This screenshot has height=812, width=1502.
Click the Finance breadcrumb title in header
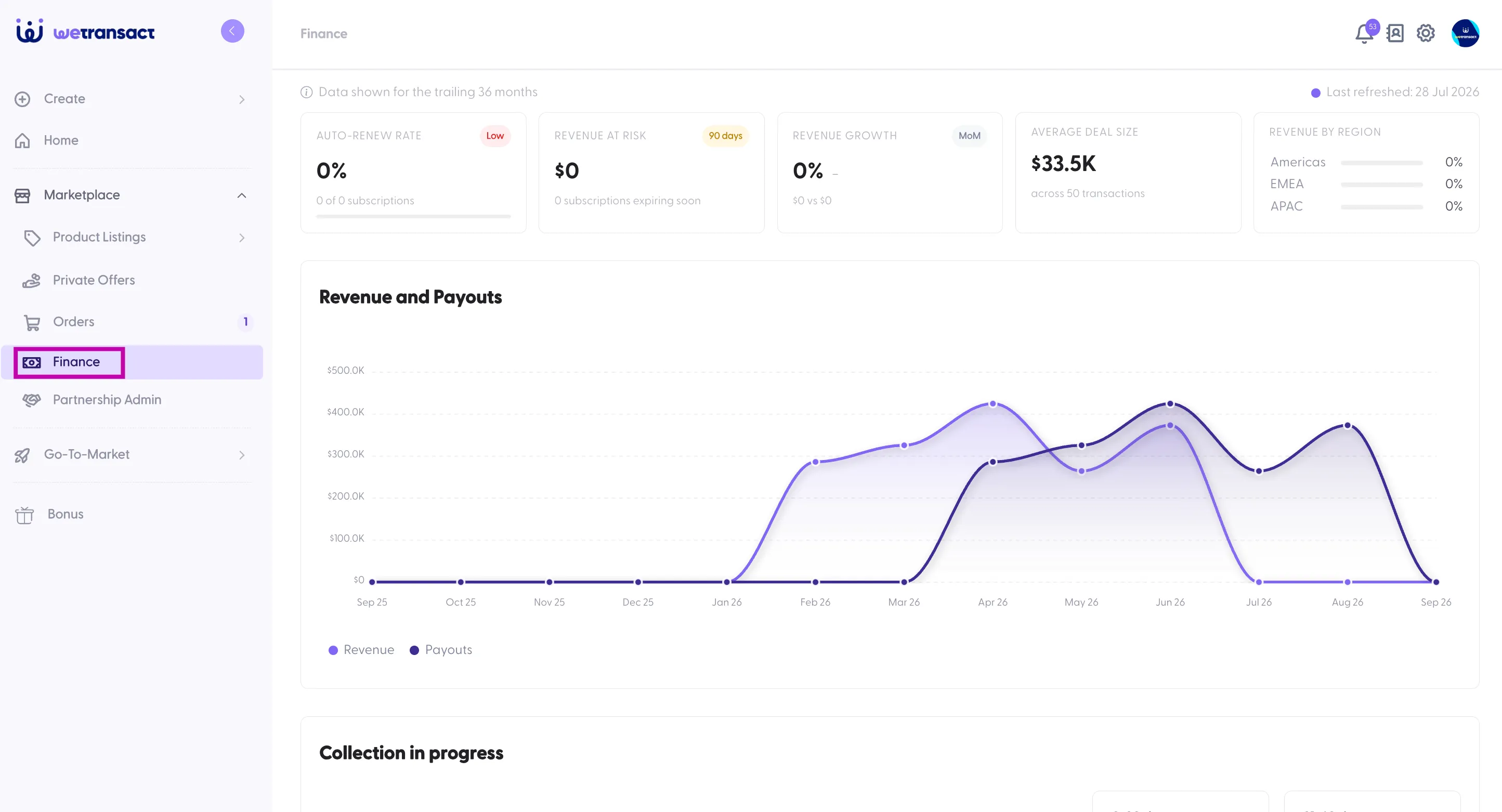[323, 34]
